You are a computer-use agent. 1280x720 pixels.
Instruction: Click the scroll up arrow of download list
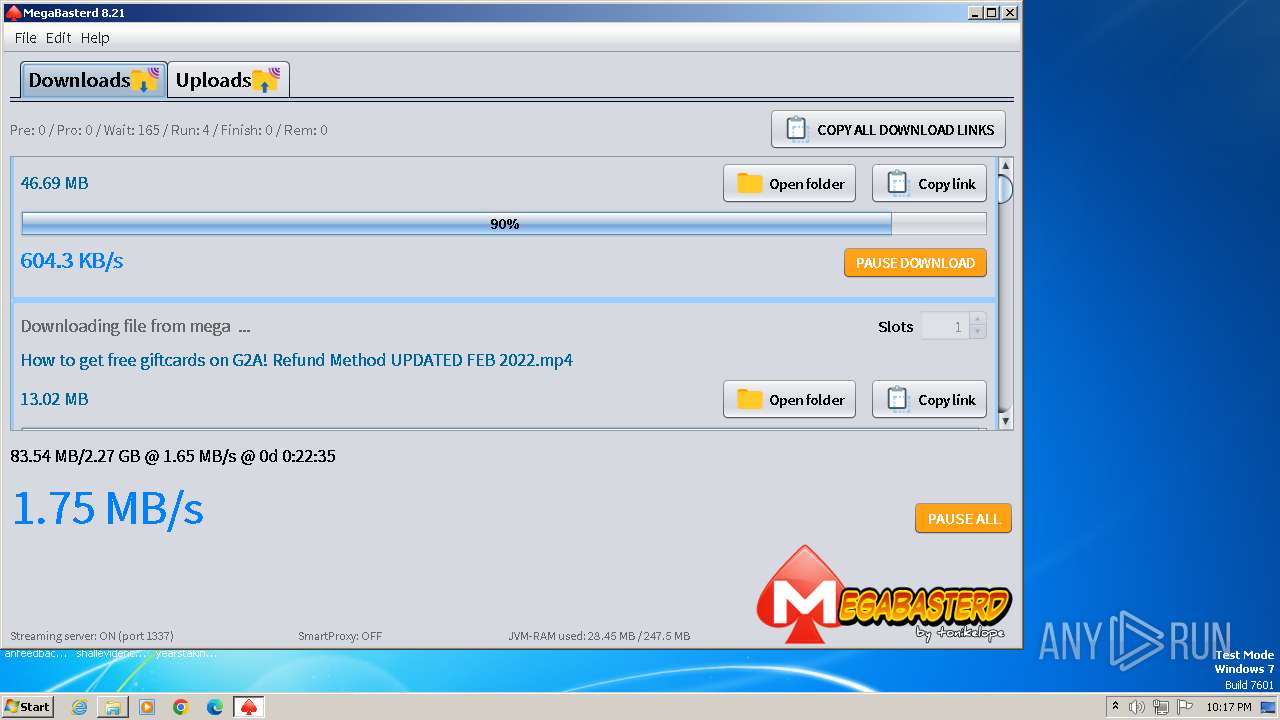[x=1005, y=165]
